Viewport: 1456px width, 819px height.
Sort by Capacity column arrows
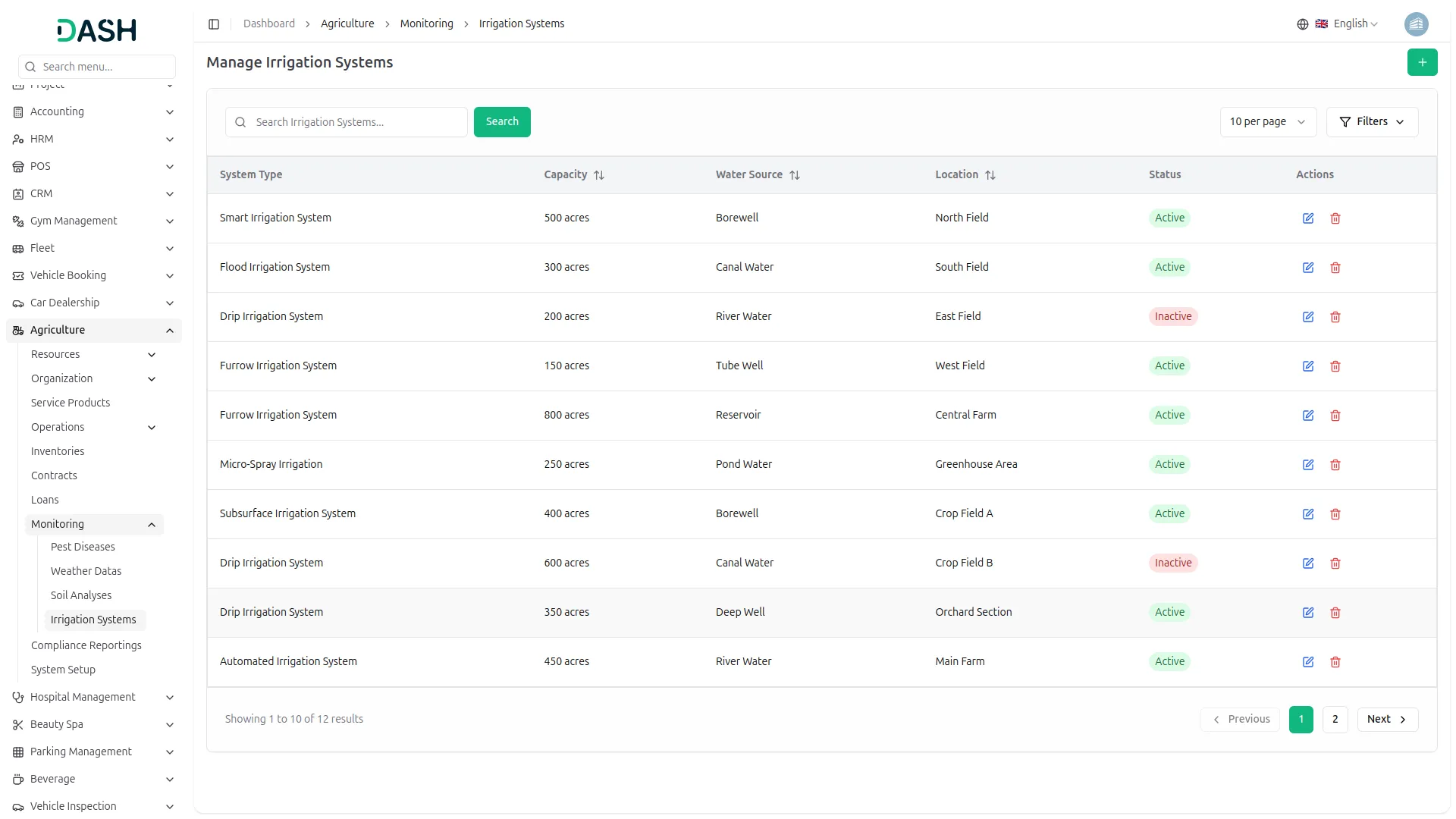pyautogui.click(x=598, y=175)
